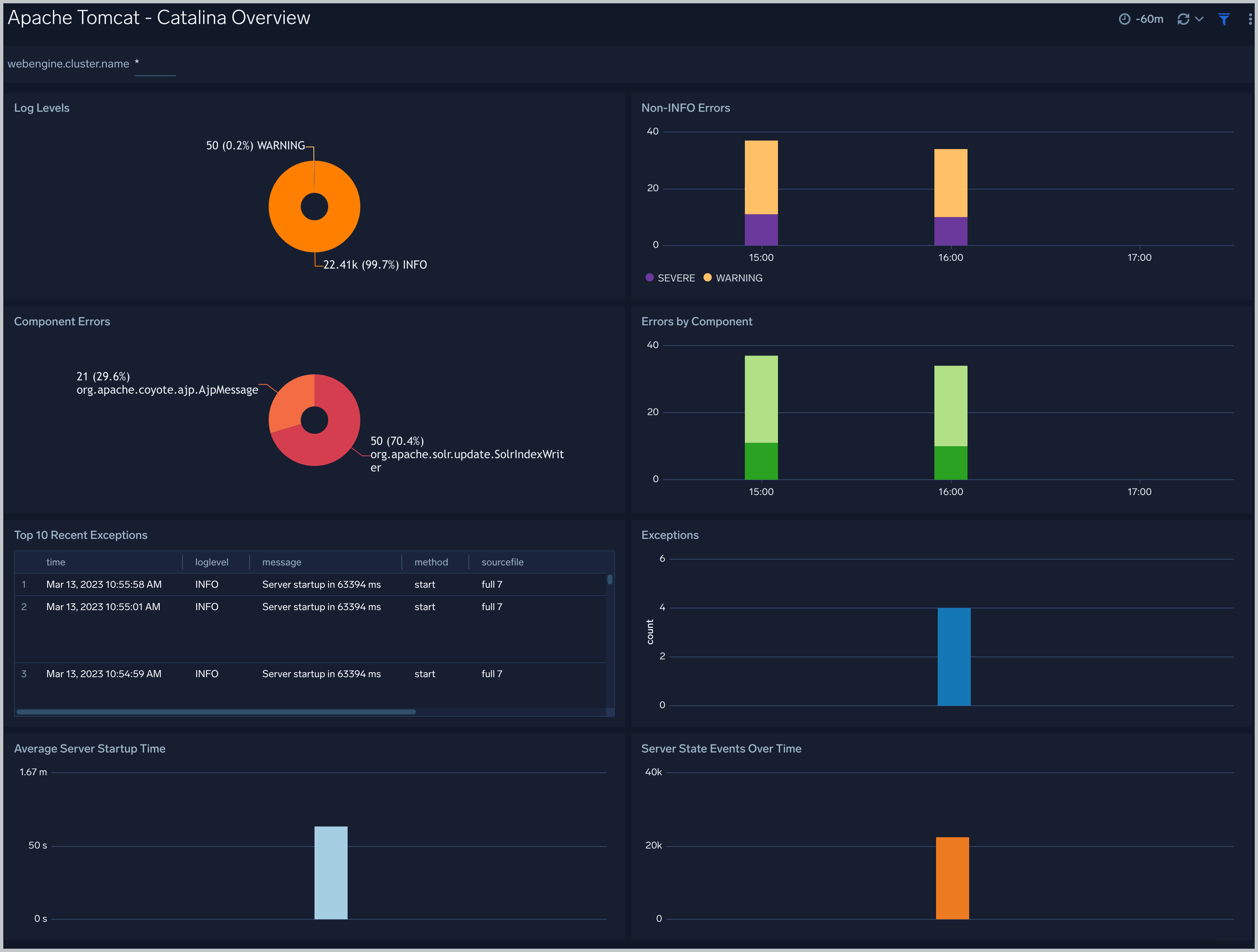
Task: Select row with Mar 13, 2023 10:54:59 AM
Action: pyautogui.click(x=310, y=686)
